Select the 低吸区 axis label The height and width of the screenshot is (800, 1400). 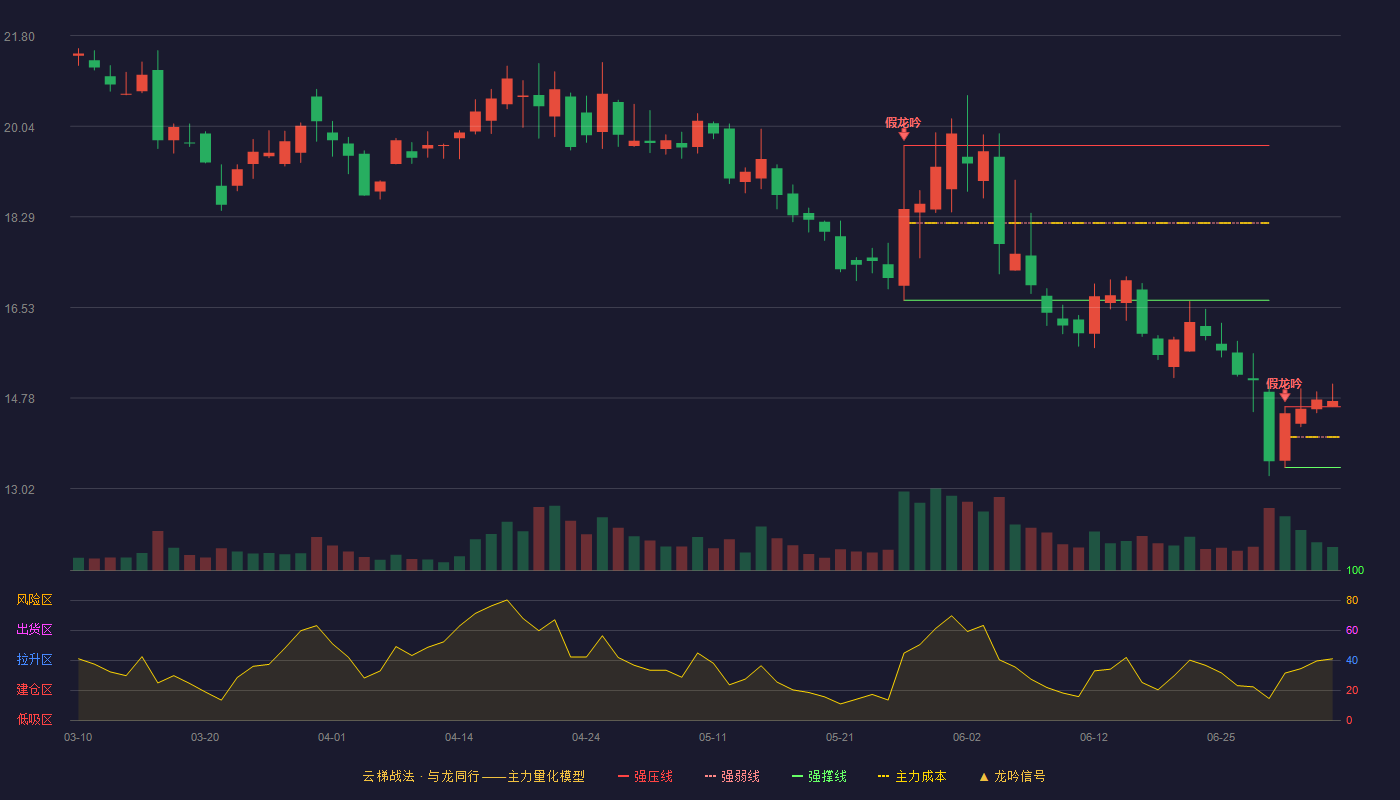click(34, 719)
